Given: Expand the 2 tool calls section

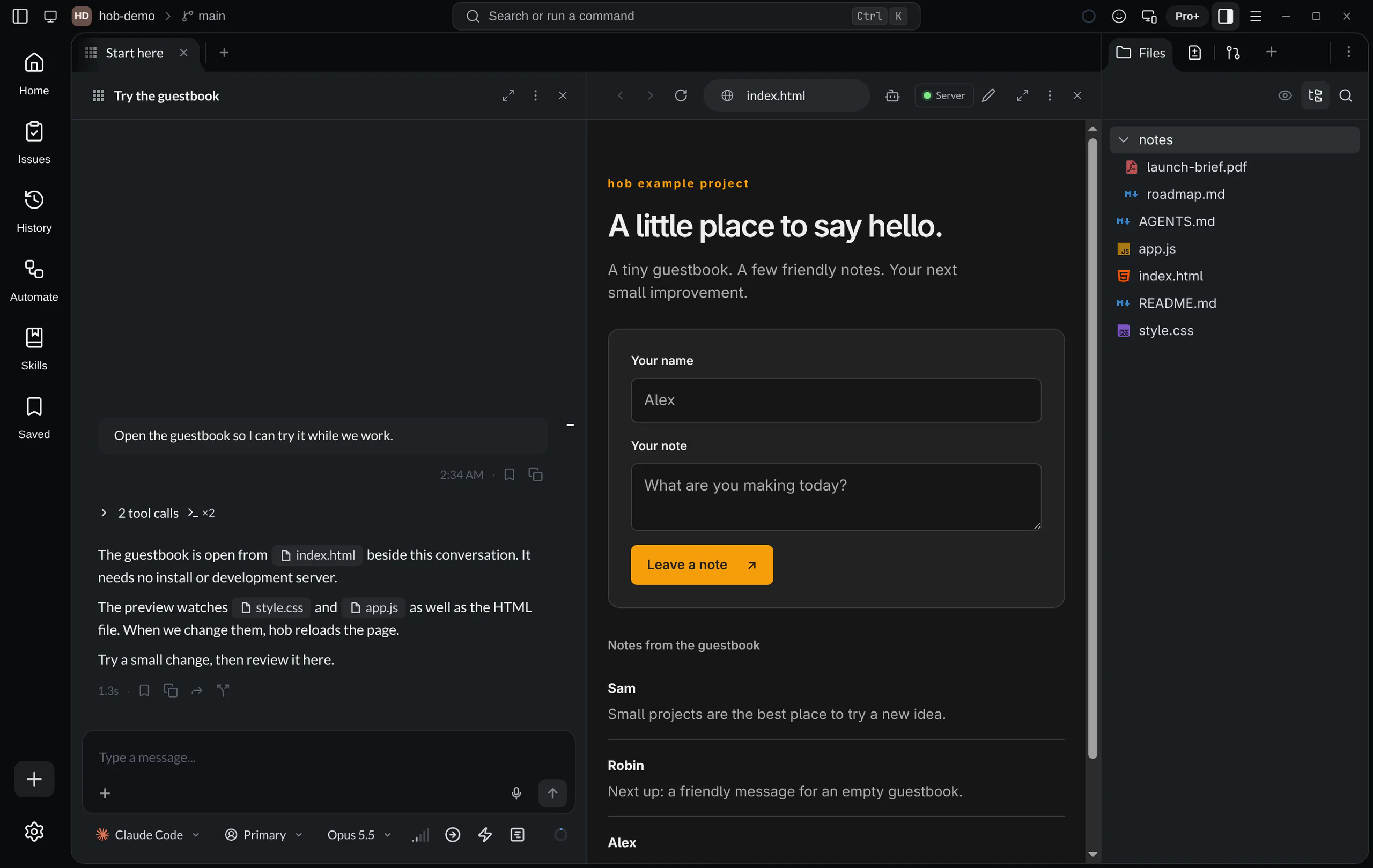Looking at the screenshot, I should (x=157, y=513).
